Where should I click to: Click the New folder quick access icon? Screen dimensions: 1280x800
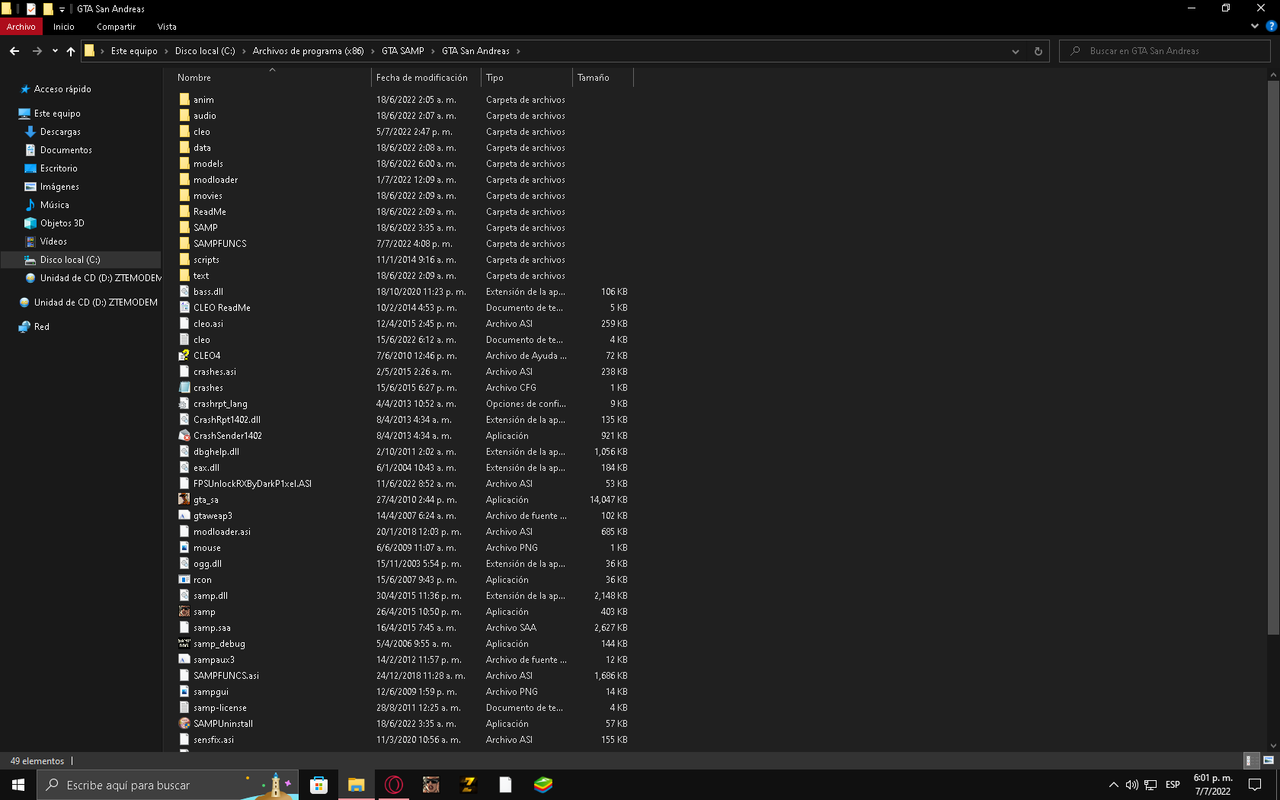48,9
